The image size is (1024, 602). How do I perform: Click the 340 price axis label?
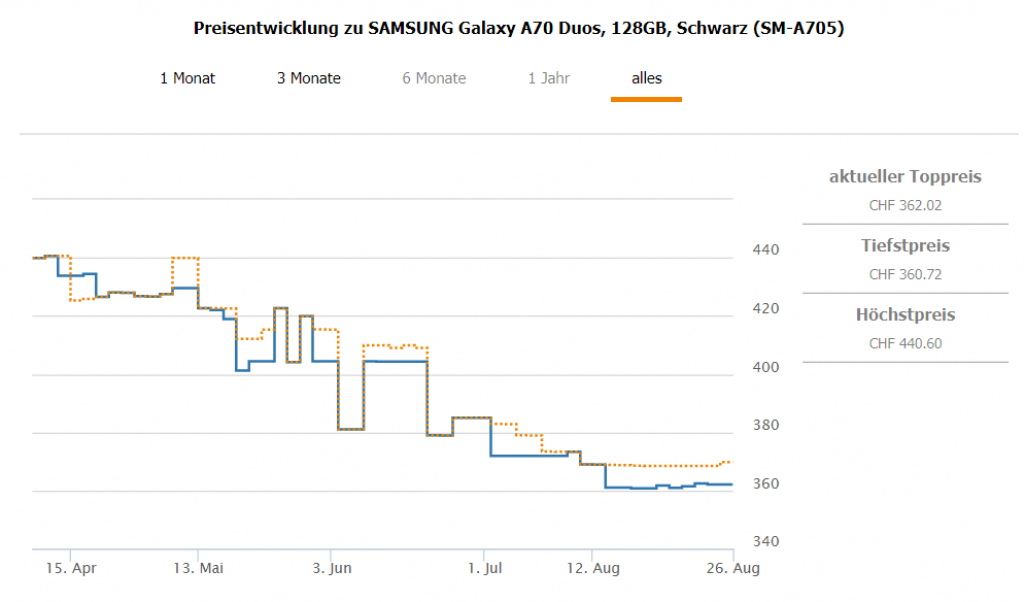(766, 542)
